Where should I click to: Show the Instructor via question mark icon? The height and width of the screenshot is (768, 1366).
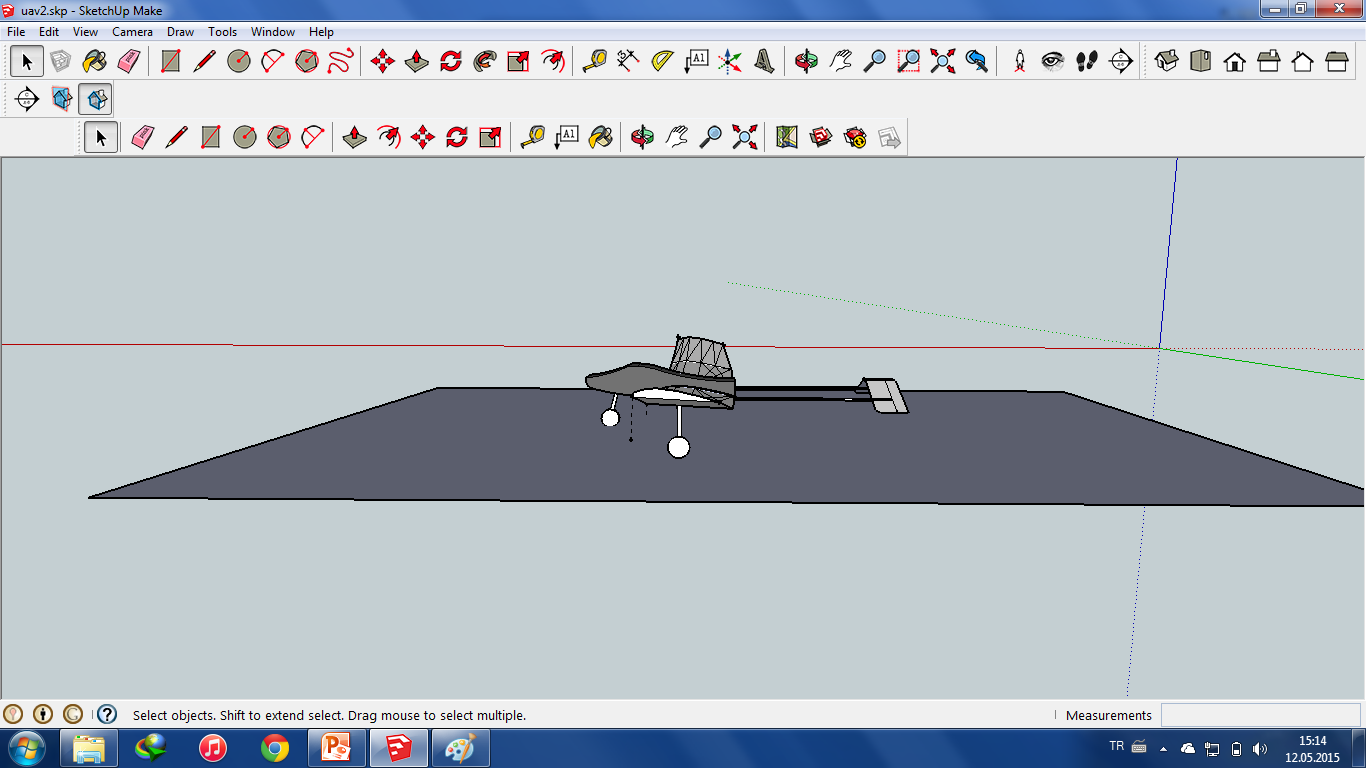(107, 714)
